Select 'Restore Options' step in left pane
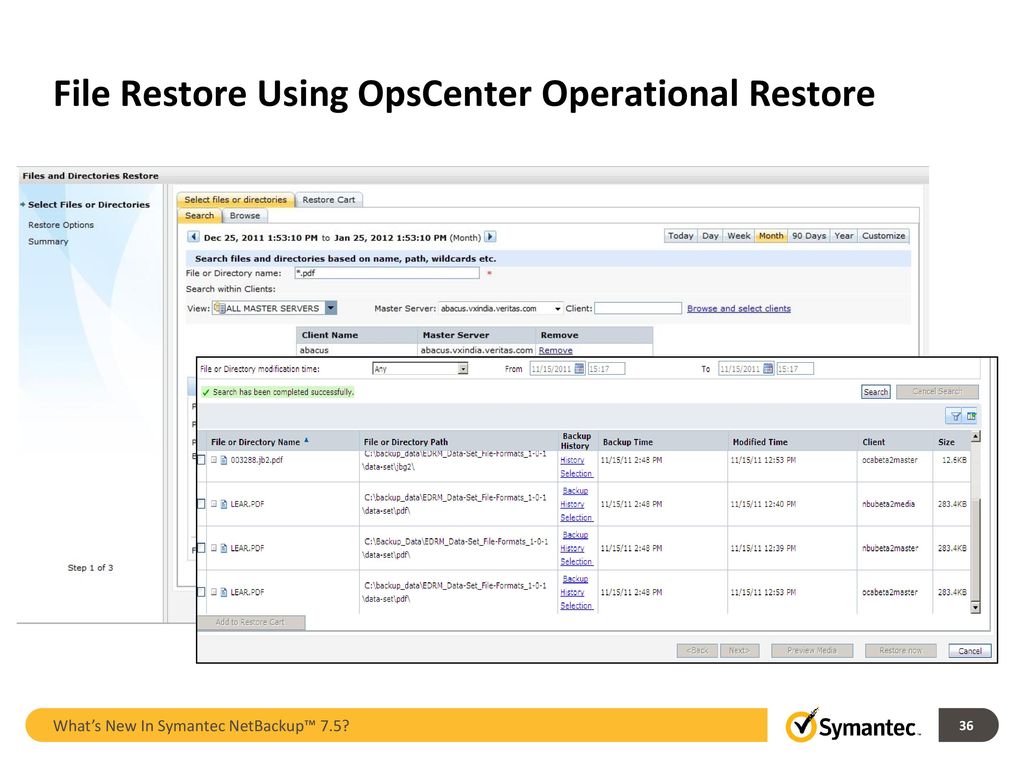Image resolution: width=1024 pixels, height=768 pixels. pos(61,225)
